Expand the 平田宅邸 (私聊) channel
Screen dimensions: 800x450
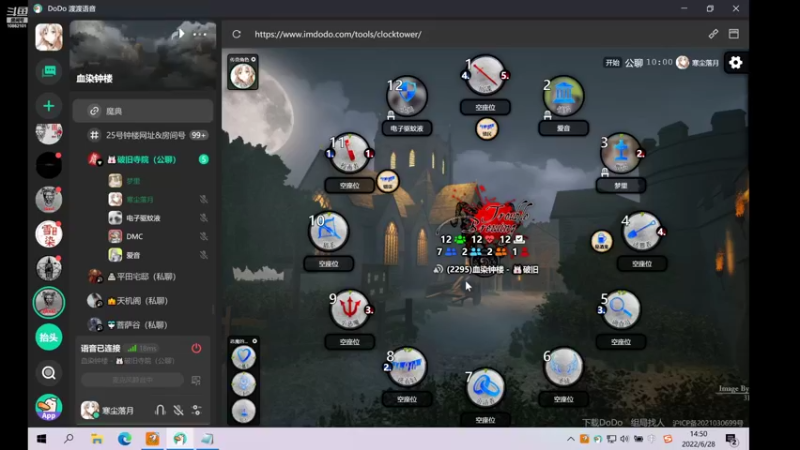pyautogui.click(x=143, y=277)
